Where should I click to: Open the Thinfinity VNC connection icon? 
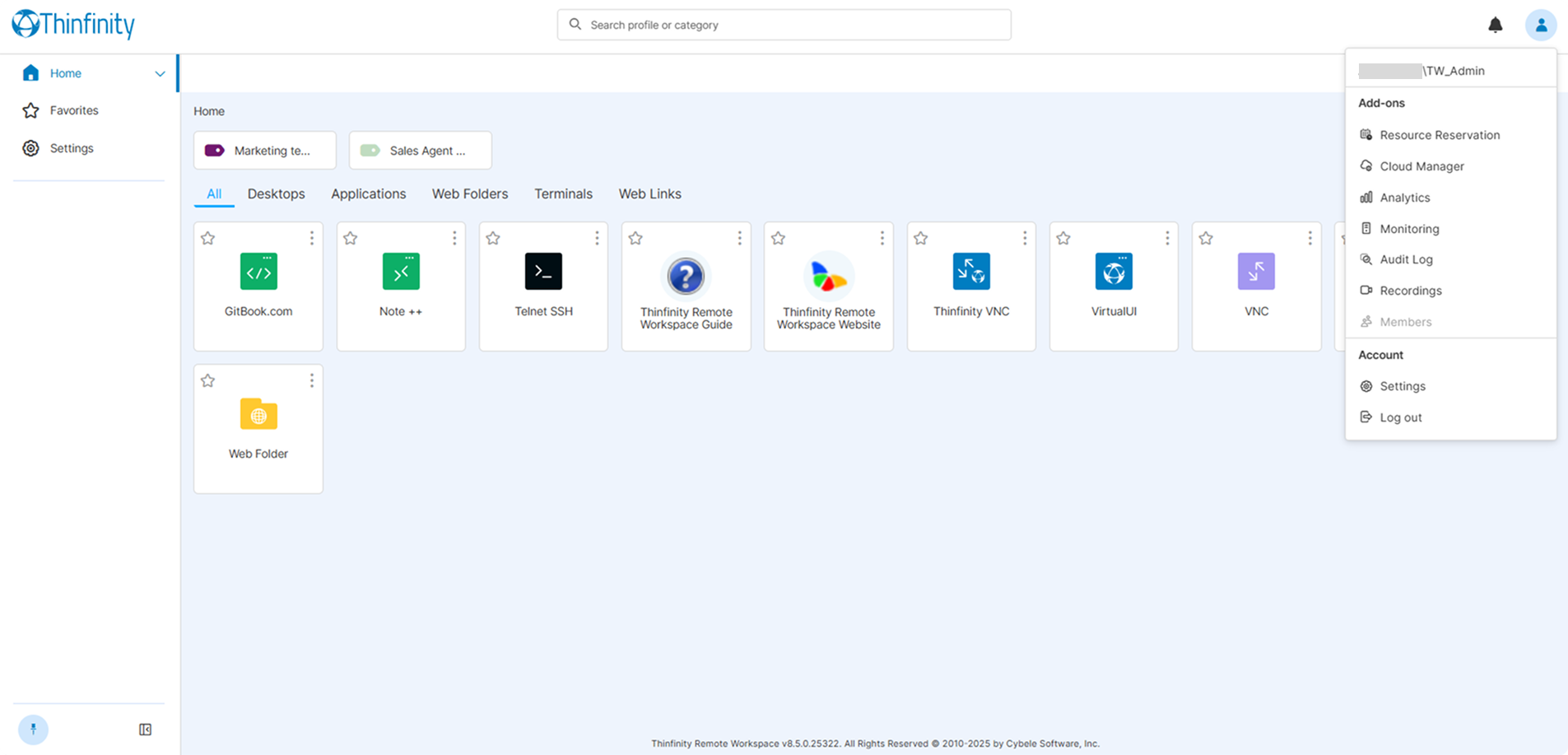[x=971, y=272]
